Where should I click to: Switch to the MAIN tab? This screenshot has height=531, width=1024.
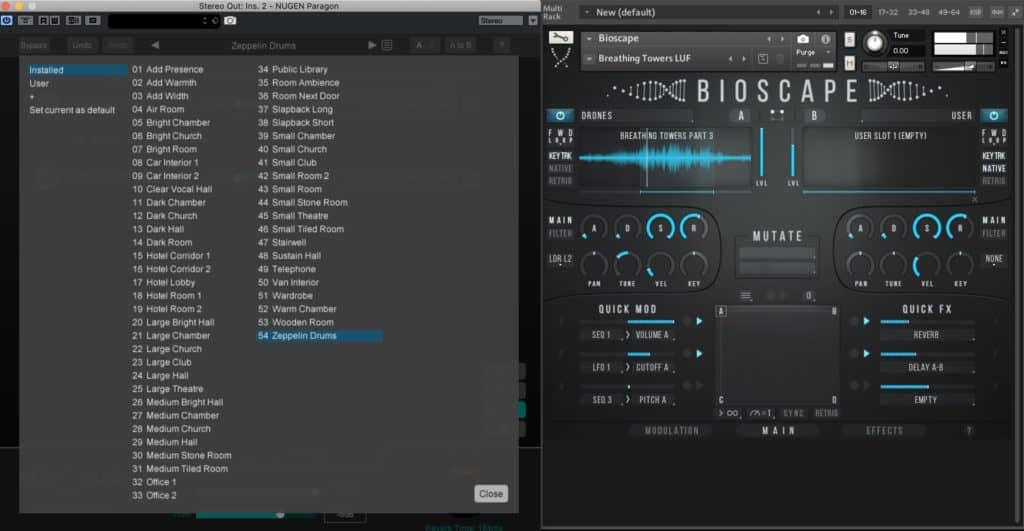[778, 430]
